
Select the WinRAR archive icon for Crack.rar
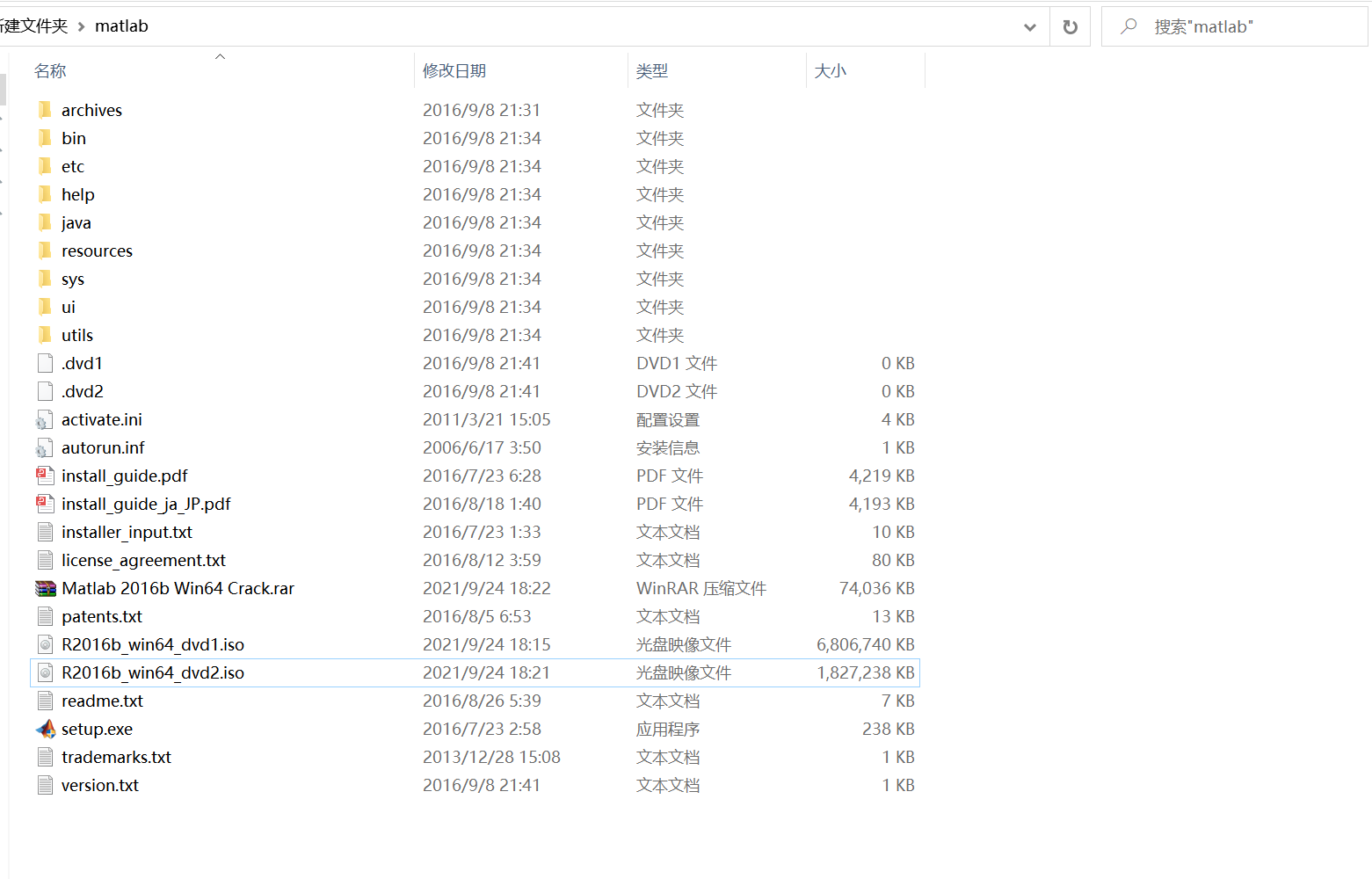(46, 588)
